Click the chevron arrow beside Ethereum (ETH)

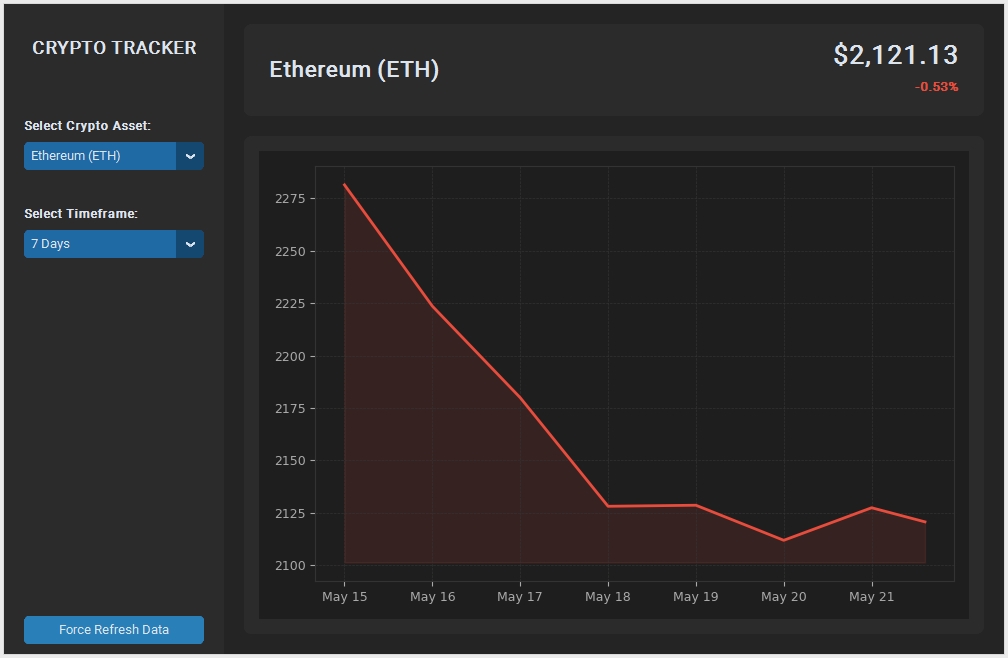click(x=190, y=156)
